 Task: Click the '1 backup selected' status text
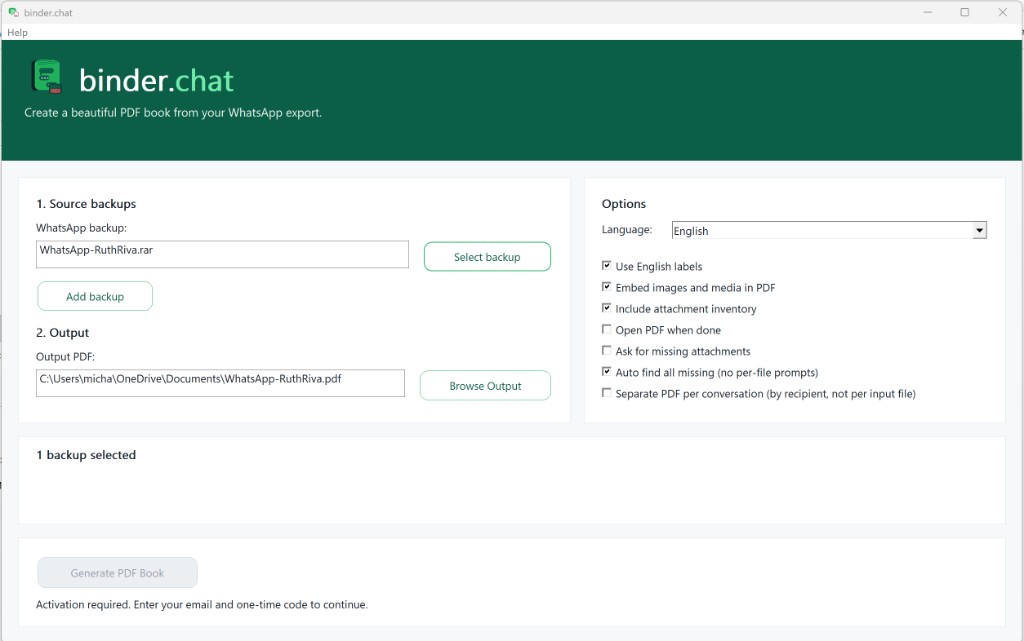click(x=86, y=455)
